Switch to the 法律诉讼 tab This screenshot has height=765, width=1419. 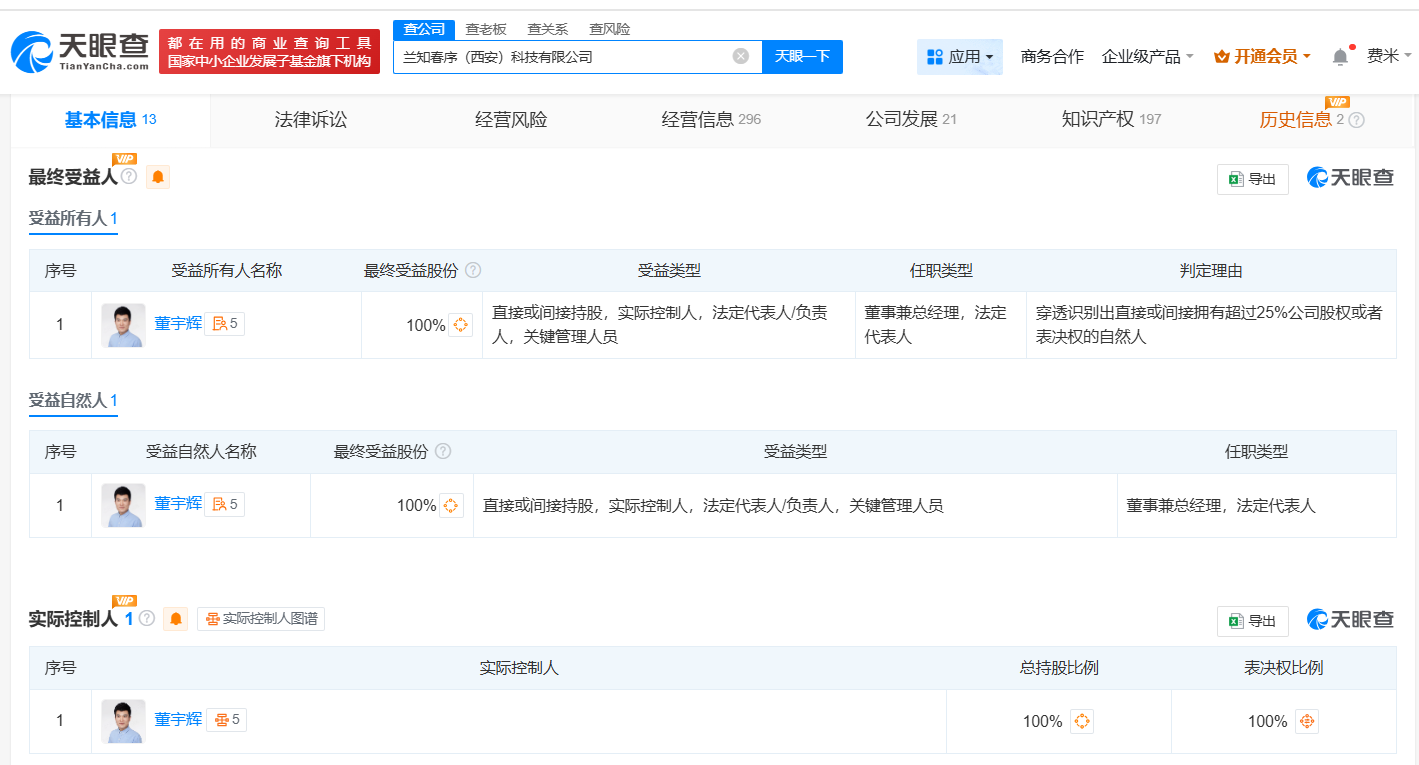(311, 120)
